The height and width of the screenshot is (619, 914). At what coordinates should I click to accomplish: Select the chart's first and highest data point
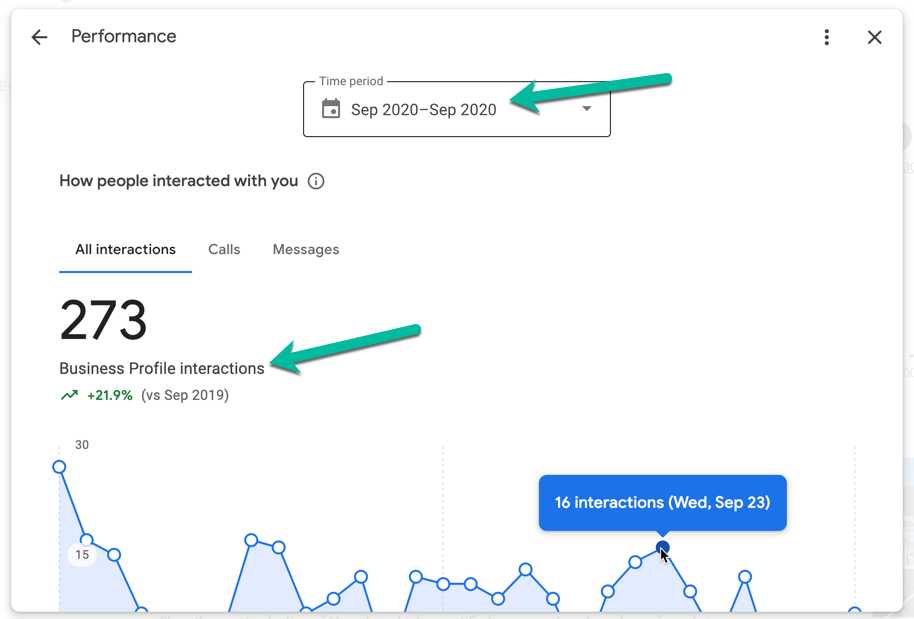click(x=59, y=467)
